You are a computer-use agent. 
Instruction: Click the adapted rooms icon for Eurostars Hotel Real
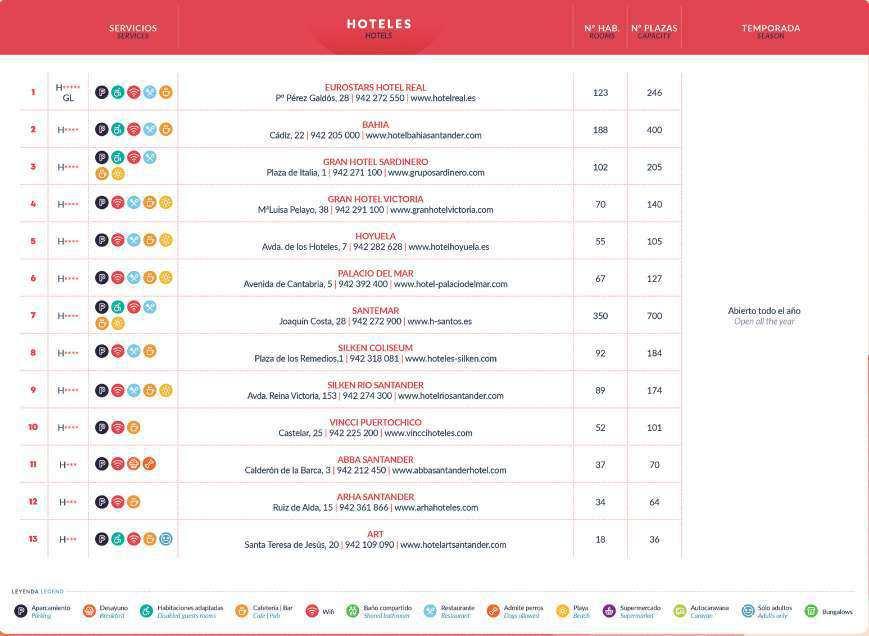[117, 92]
